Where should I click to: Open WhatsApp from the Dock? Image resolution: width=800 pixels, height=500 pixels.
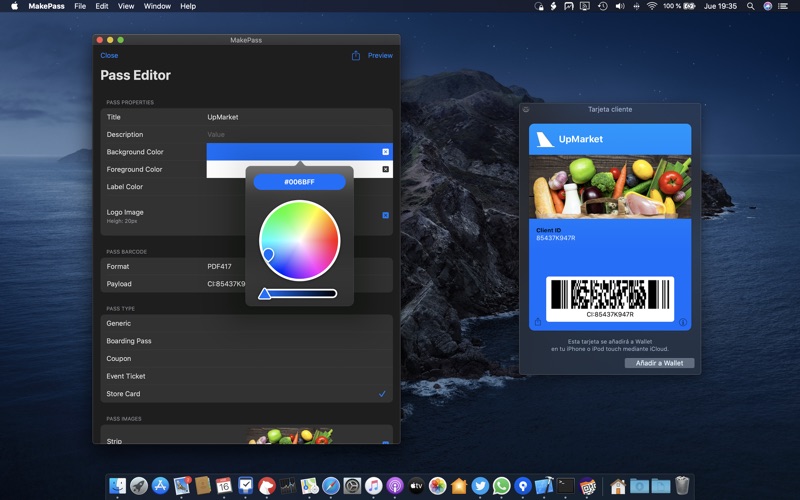pyautogui.click(x=502, y=486)
